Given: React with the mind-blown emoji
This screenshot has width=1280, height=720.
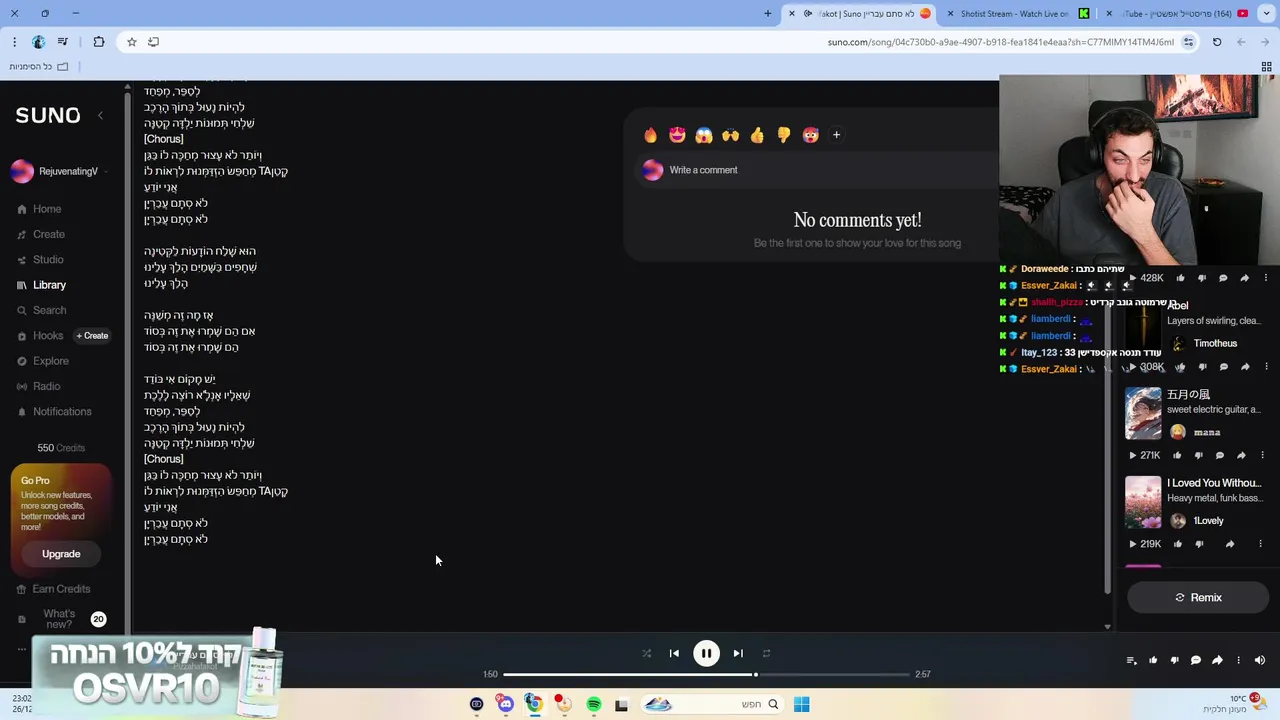Looking at the screenshot, I should [810, 135].
